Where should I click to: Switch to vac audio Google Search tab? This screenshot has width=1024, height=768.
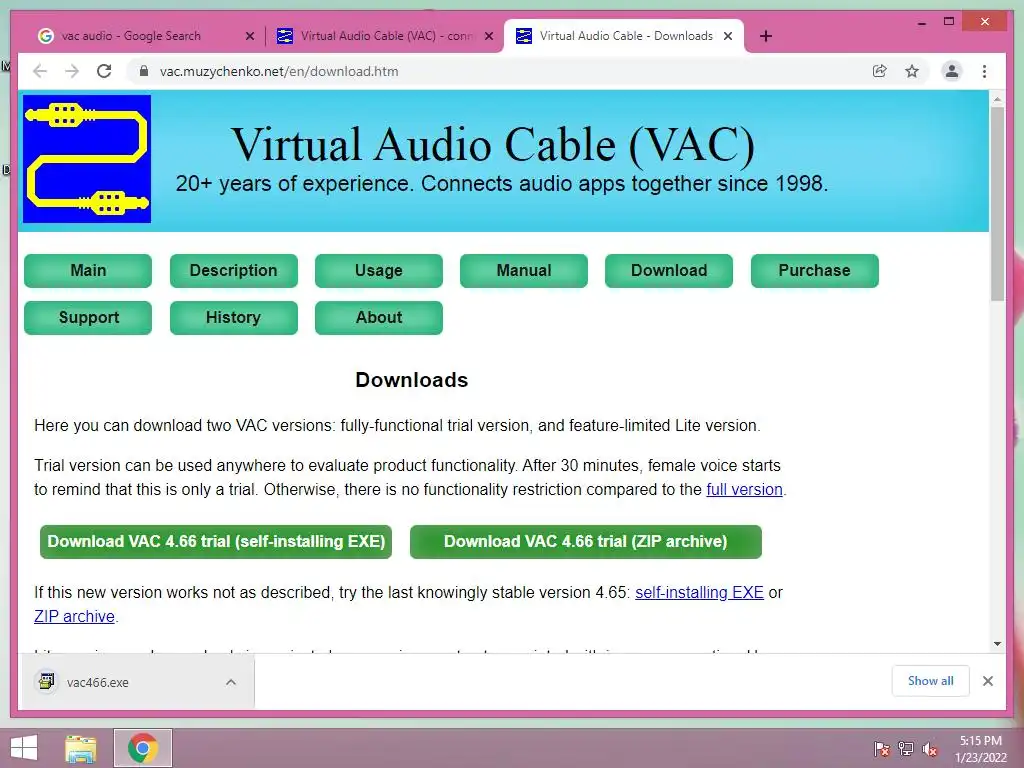131,36
